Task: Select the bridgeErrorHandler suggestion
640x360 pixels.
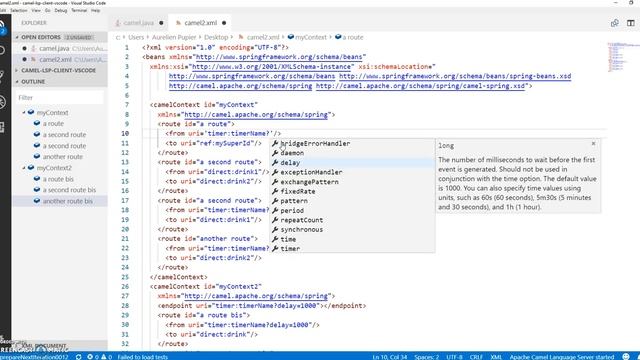Action: pyautogui.click(x=352, y=143)
